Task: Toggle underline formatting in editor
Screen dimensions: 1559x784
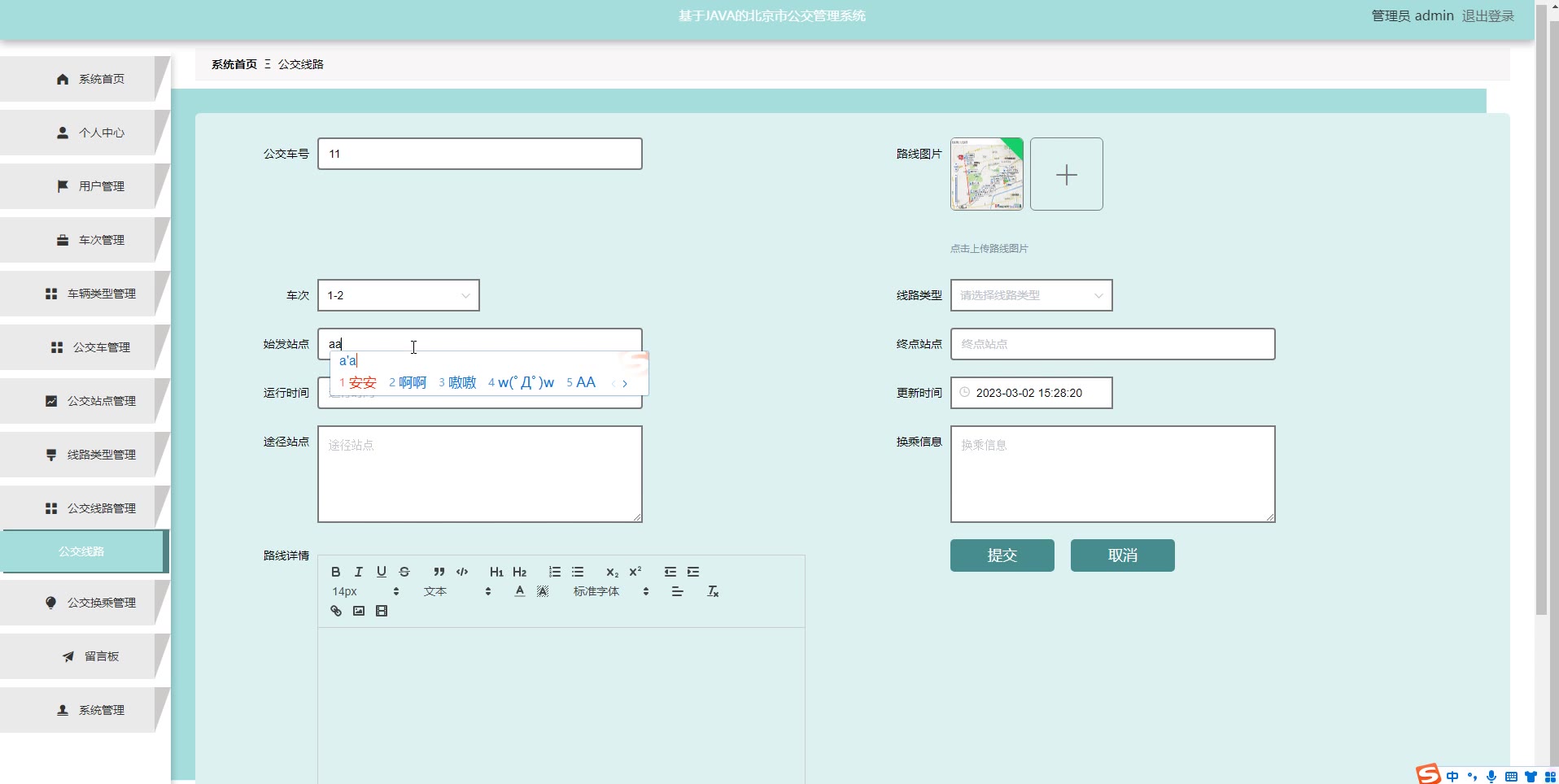Action: tap(382, 572)
